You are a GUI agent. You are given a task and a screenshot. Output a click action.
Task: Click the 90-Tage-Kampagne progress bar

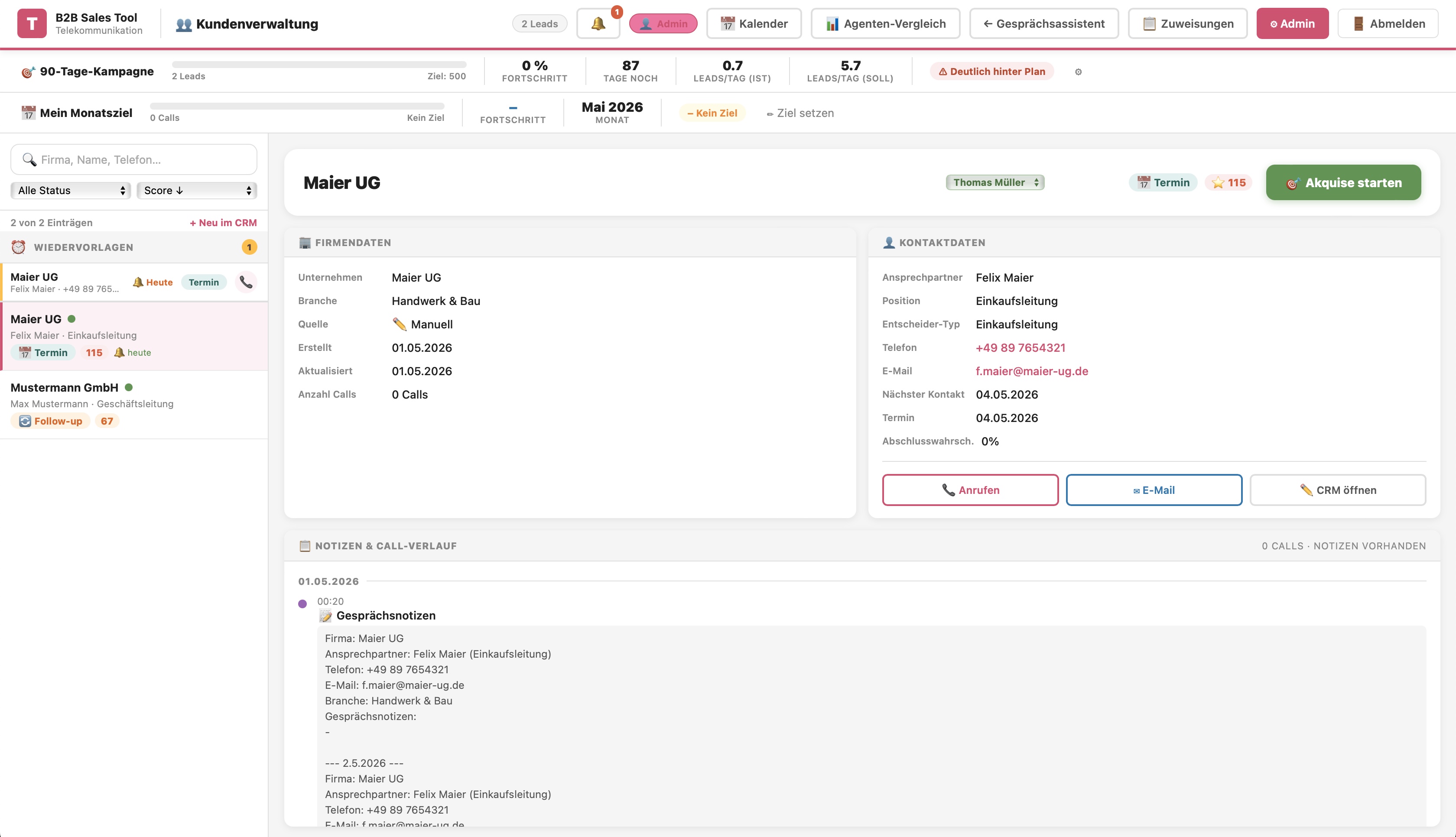tap(319, 65)
